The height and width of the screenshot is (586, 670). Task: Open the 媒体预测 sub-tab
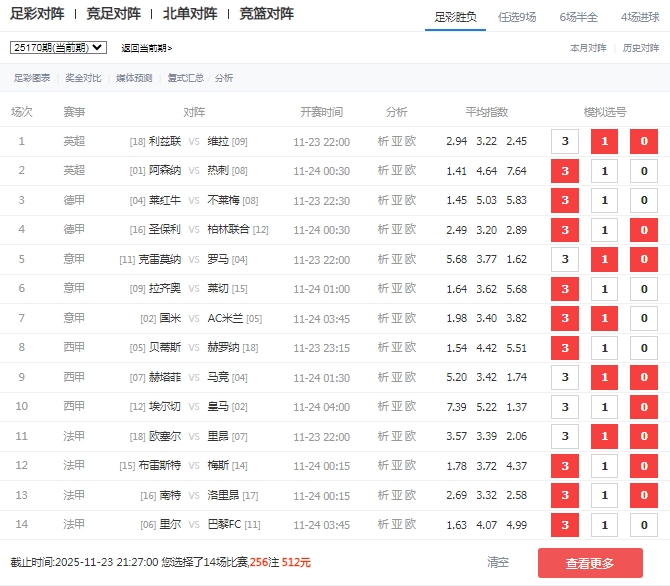pyautogui.click(x=134, y=77)
